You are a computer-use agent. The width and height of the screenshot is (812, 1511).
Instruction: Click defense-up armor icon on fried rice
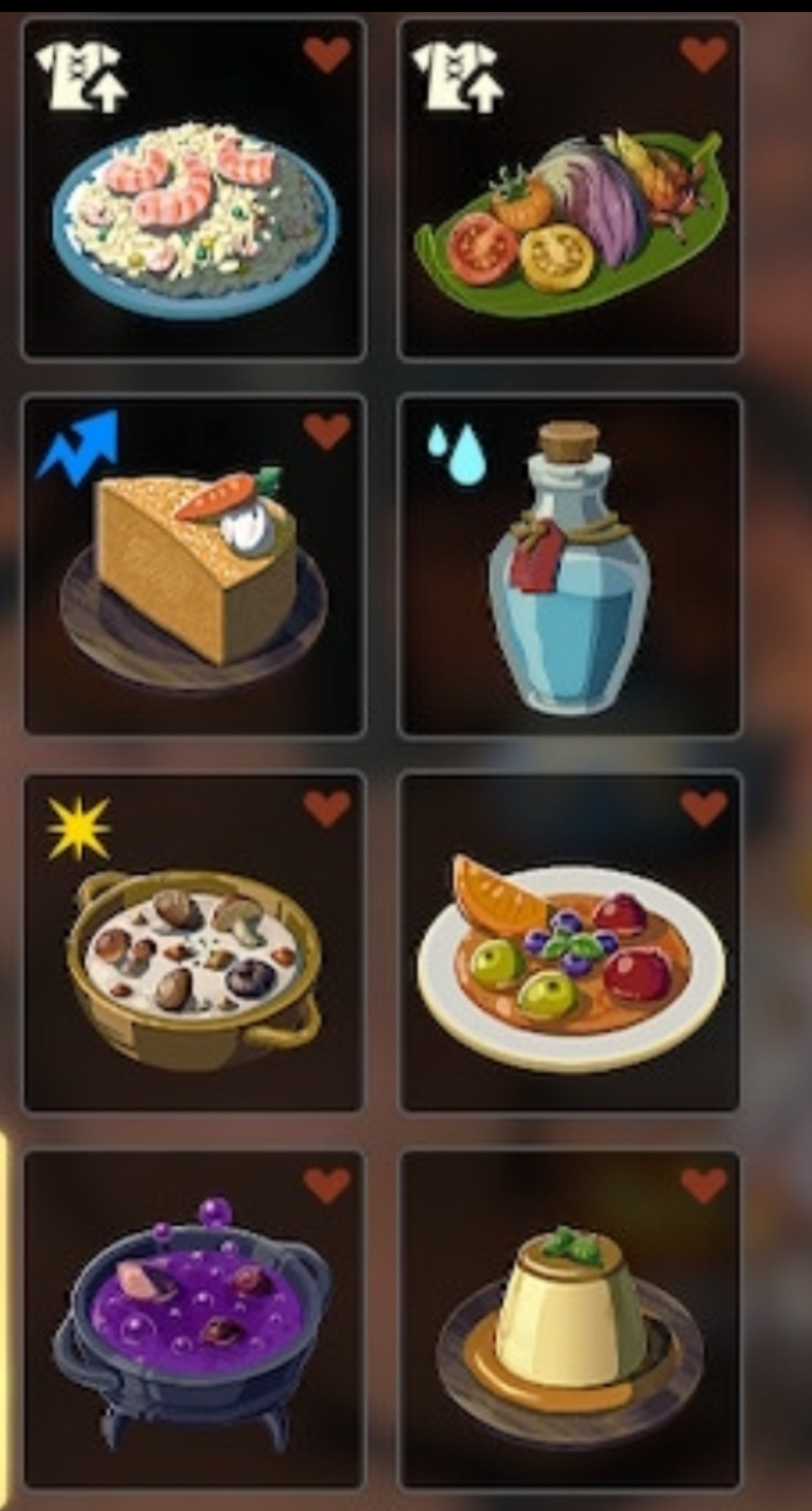click(x=81, y=77)
